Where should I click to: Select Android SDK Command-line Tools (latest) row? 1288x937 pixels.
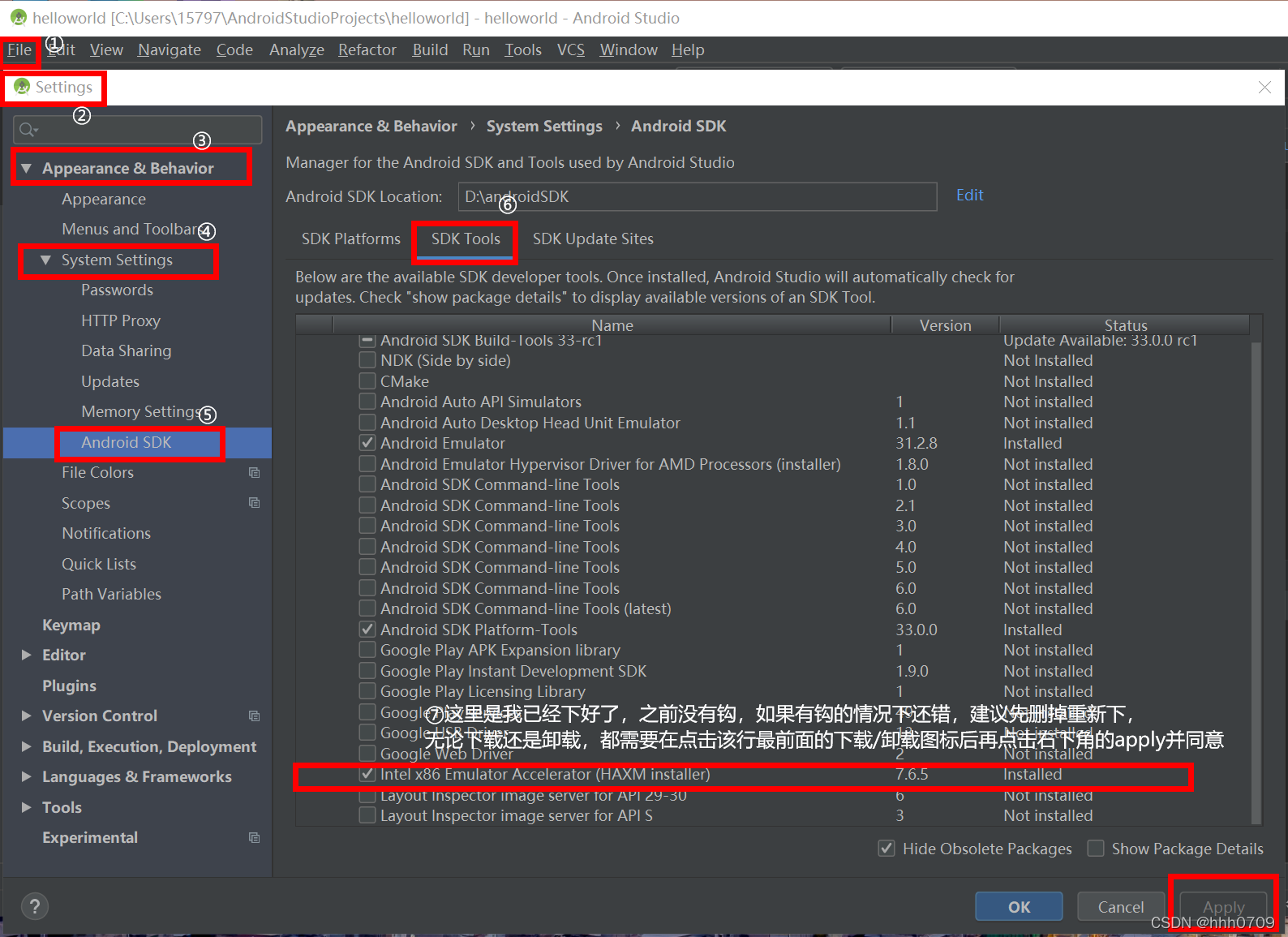click(x=773, y=608)
